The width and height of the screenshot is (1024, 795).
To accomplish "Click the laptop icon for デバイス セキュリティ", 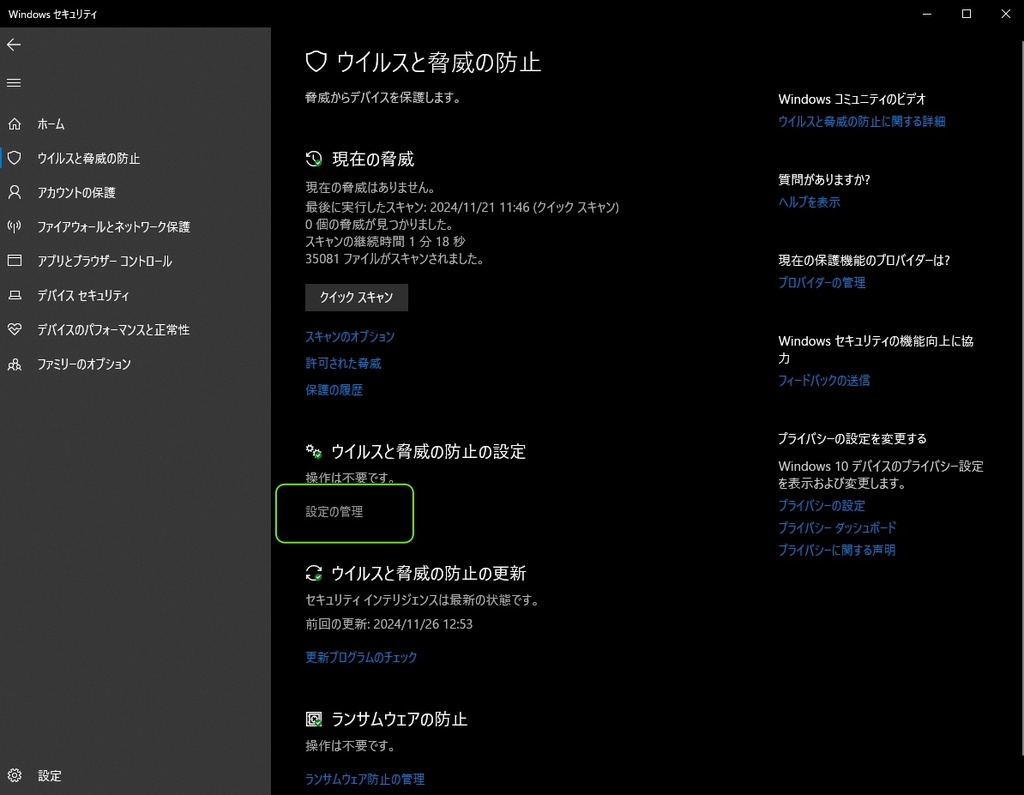I will coord(14,295).
